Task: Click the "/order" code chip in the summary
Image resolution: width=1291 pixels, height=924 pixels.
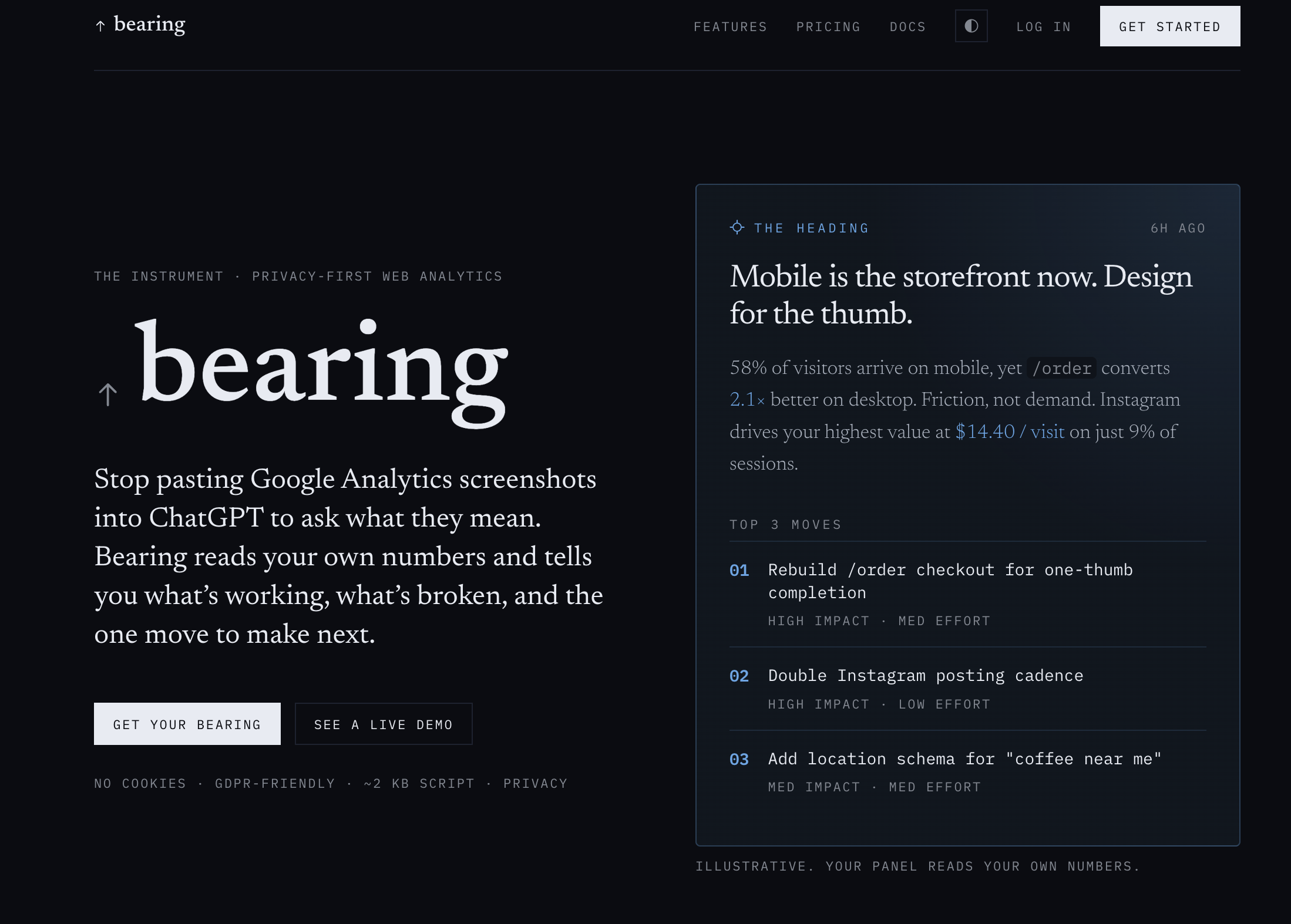Action: [1062, 368]
